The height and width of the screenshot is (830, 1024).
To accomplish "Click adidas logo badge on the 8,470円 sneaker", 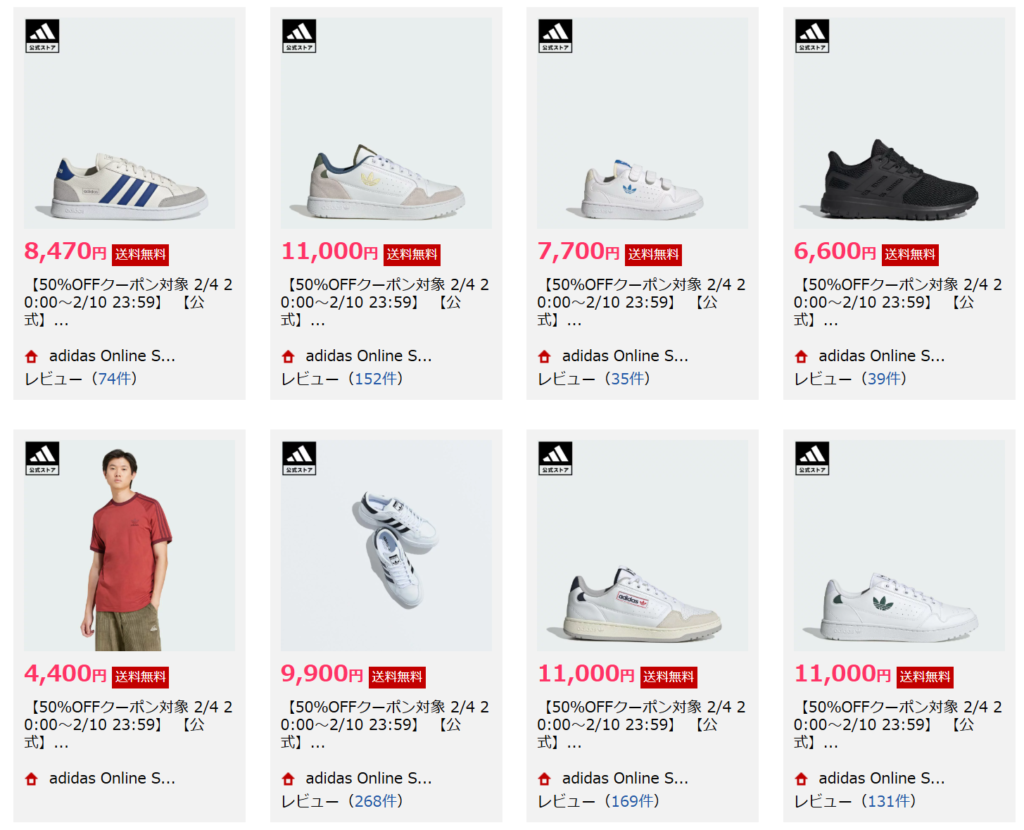I will (43, 36).
